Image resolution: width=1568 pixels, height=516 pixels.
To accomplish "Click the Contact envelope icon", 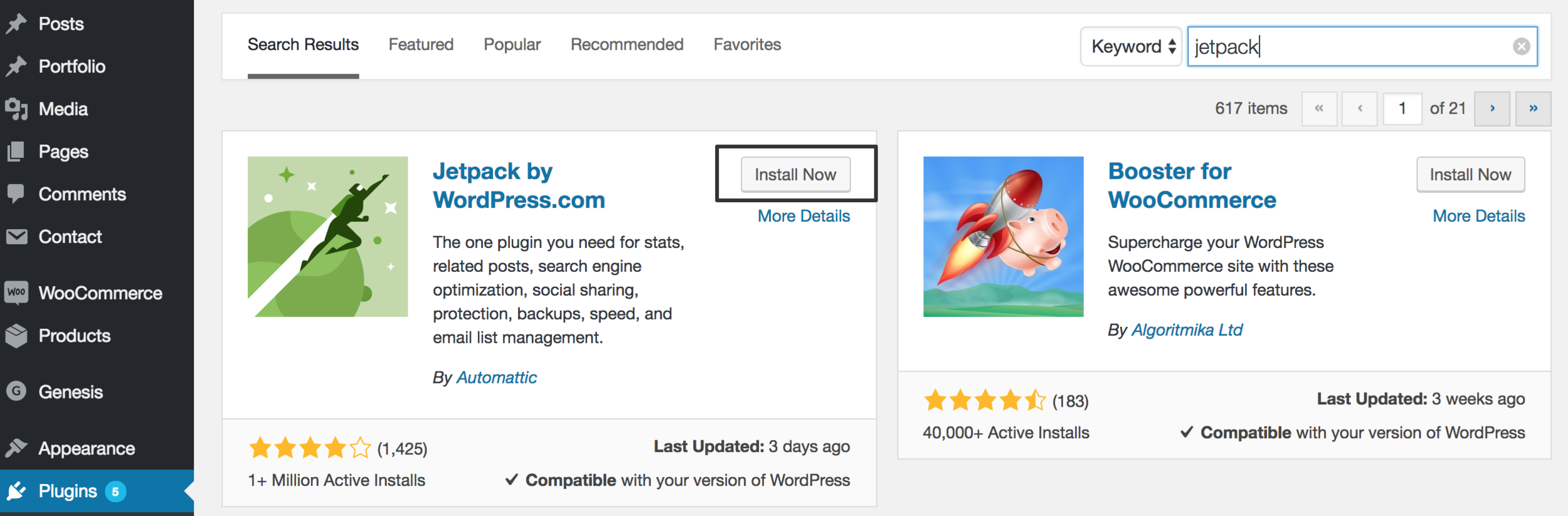I will pyautogui.click(x=16, y=237).
